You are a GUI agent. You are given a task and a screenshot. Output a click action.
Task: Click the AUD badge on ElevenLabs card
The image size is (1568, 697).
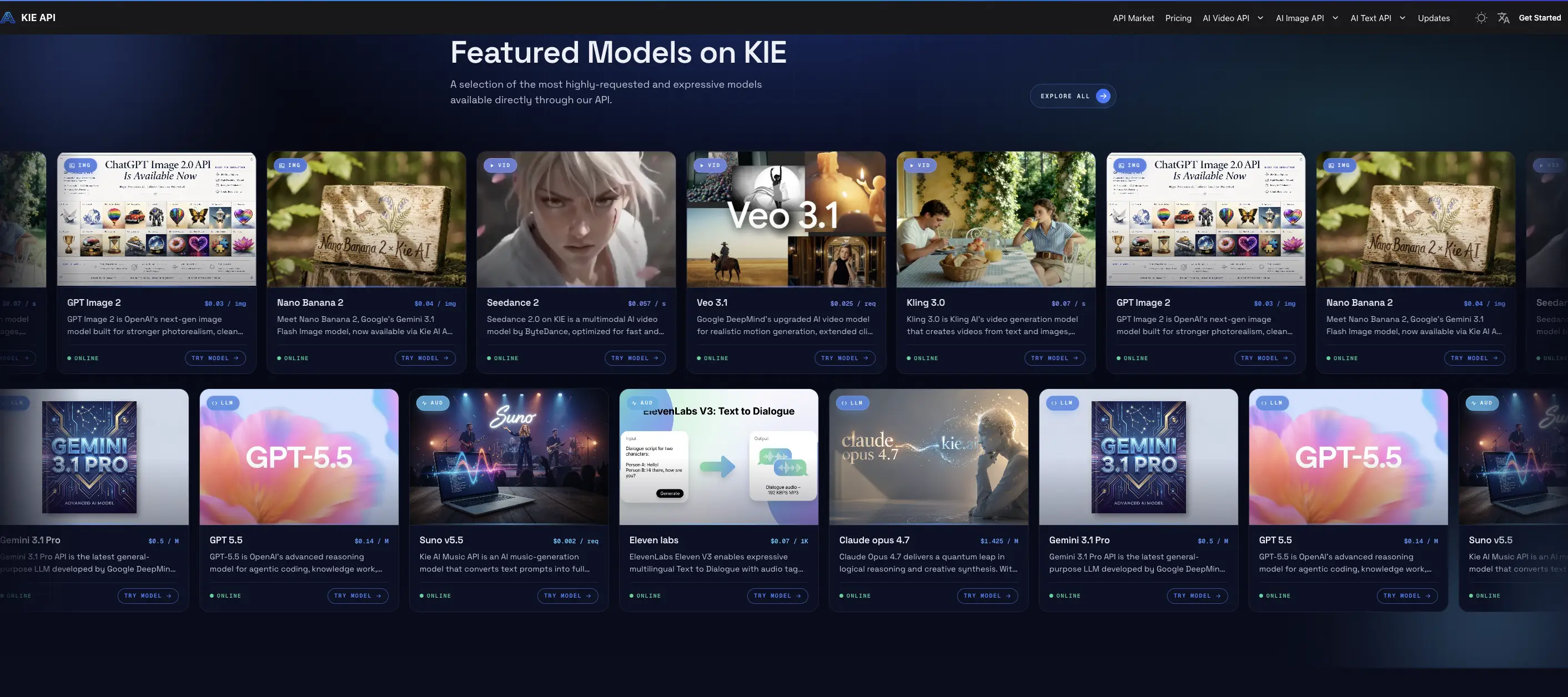point(643,403)
